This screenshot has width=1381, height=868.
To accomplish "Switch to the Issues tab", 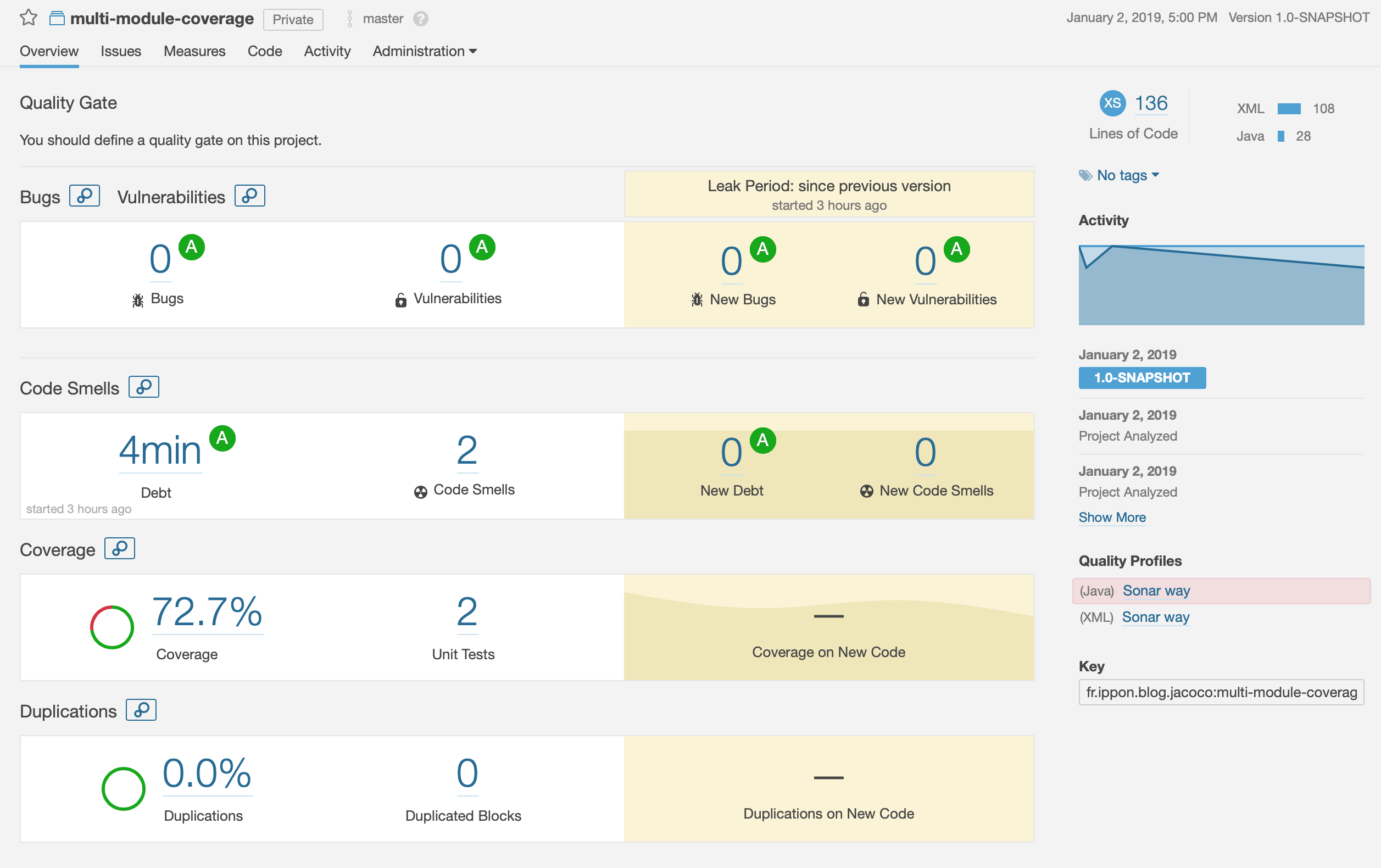I will click(x=120, y=52).
